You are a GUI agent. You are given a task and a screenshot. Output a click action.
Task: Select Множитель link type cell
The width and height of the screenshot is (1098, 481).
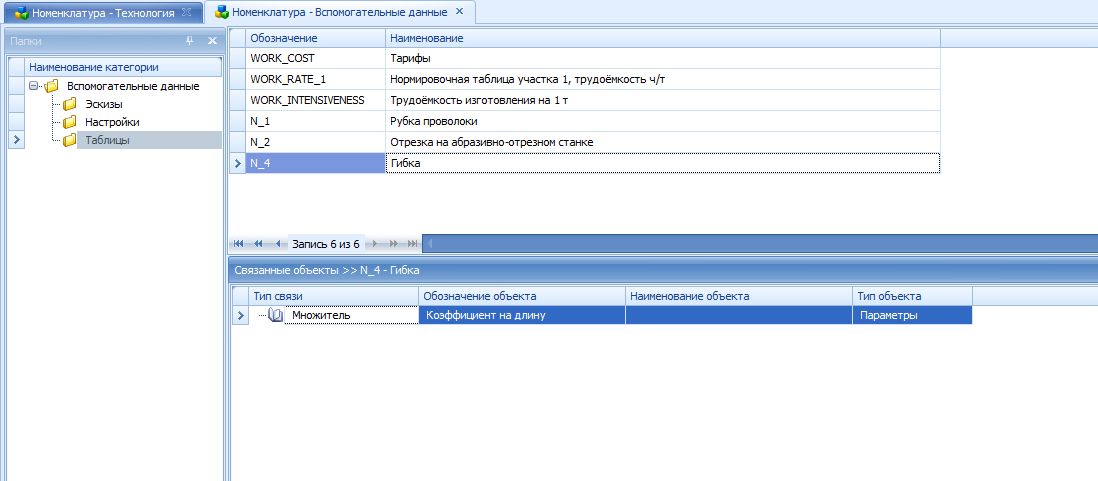pos(351,316)
